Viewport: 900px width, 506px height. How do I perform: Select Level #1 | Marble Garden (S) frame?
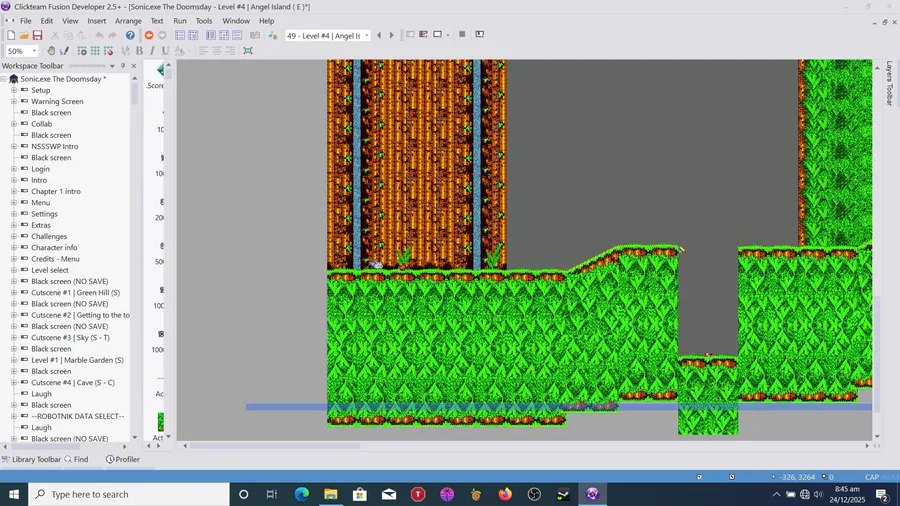tap(77, 360)
